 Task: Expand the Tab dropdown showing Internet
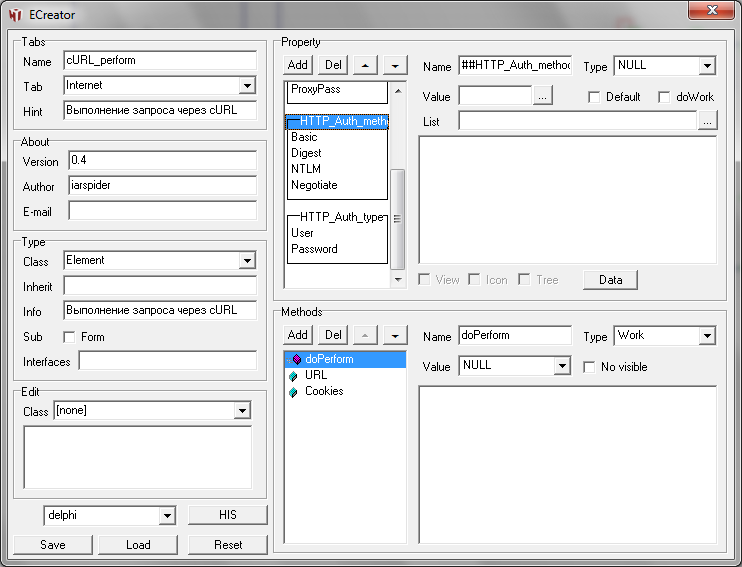[x=247, y=86]
